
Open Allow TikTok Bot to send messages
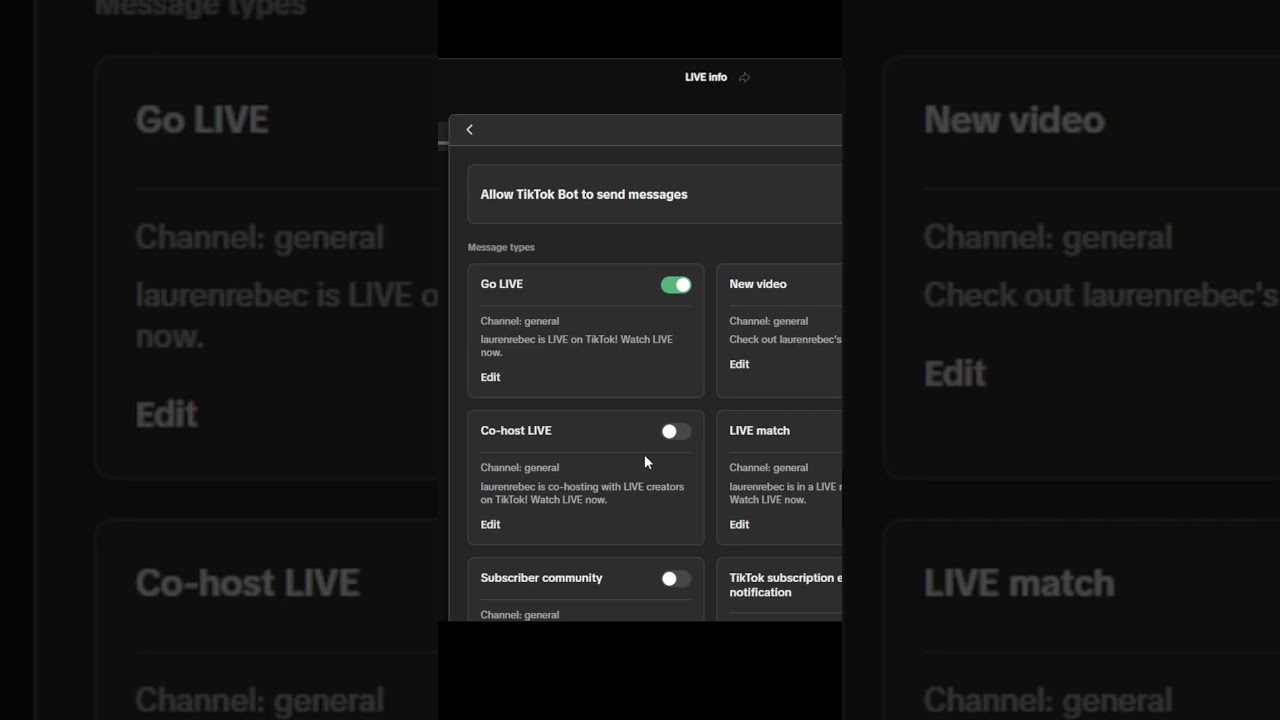tap(655, 194)
